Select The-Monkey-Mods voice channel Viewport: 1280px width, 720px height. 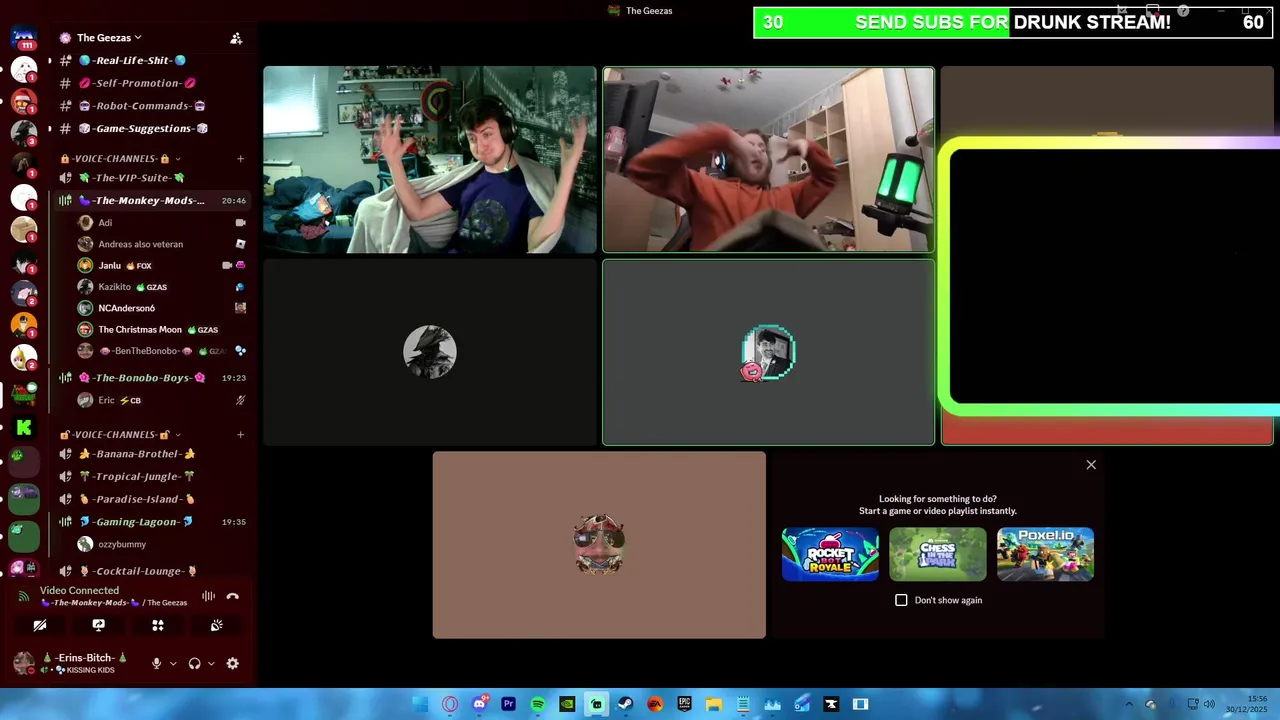pyautogui.click(x=150, y=200)
